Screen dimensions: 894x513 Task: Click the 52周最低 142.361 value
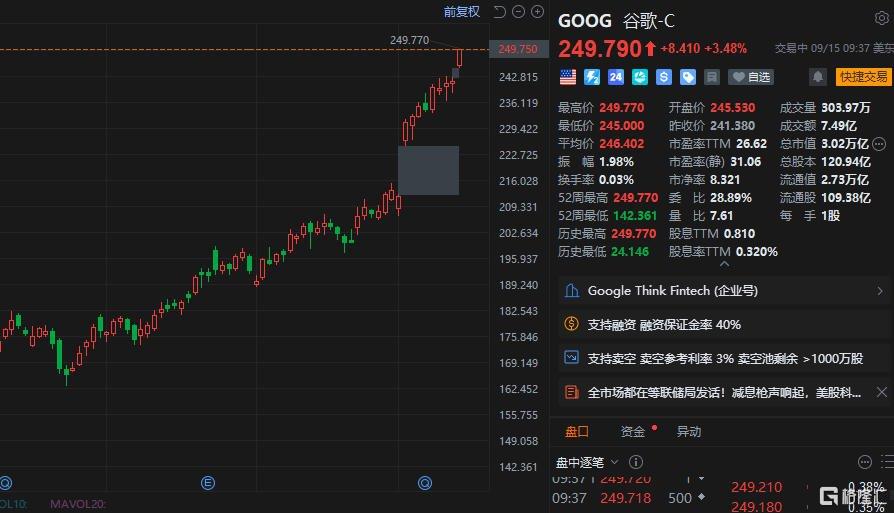(x=635, y=215)
